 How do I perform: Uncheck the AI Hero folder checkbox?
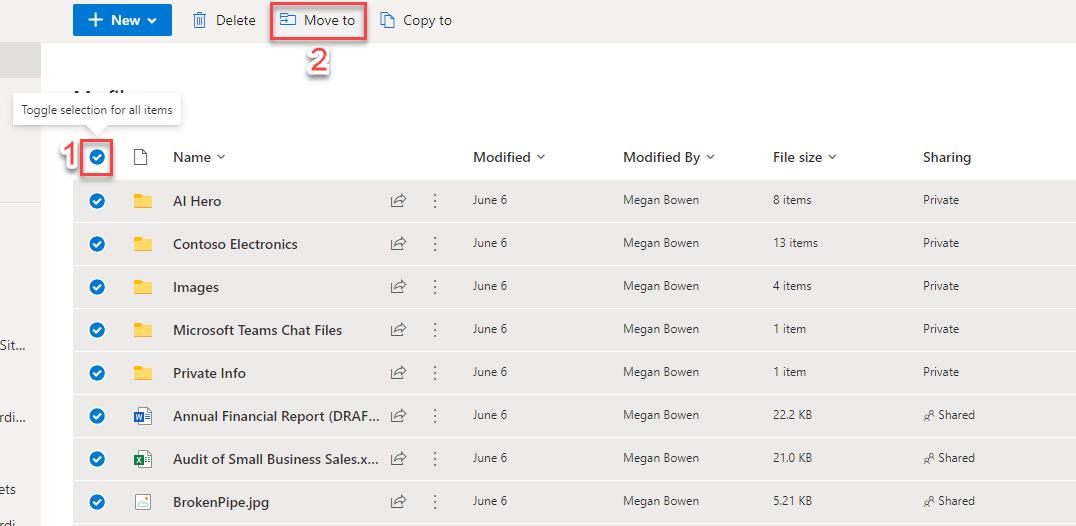(x=97, y=201)
